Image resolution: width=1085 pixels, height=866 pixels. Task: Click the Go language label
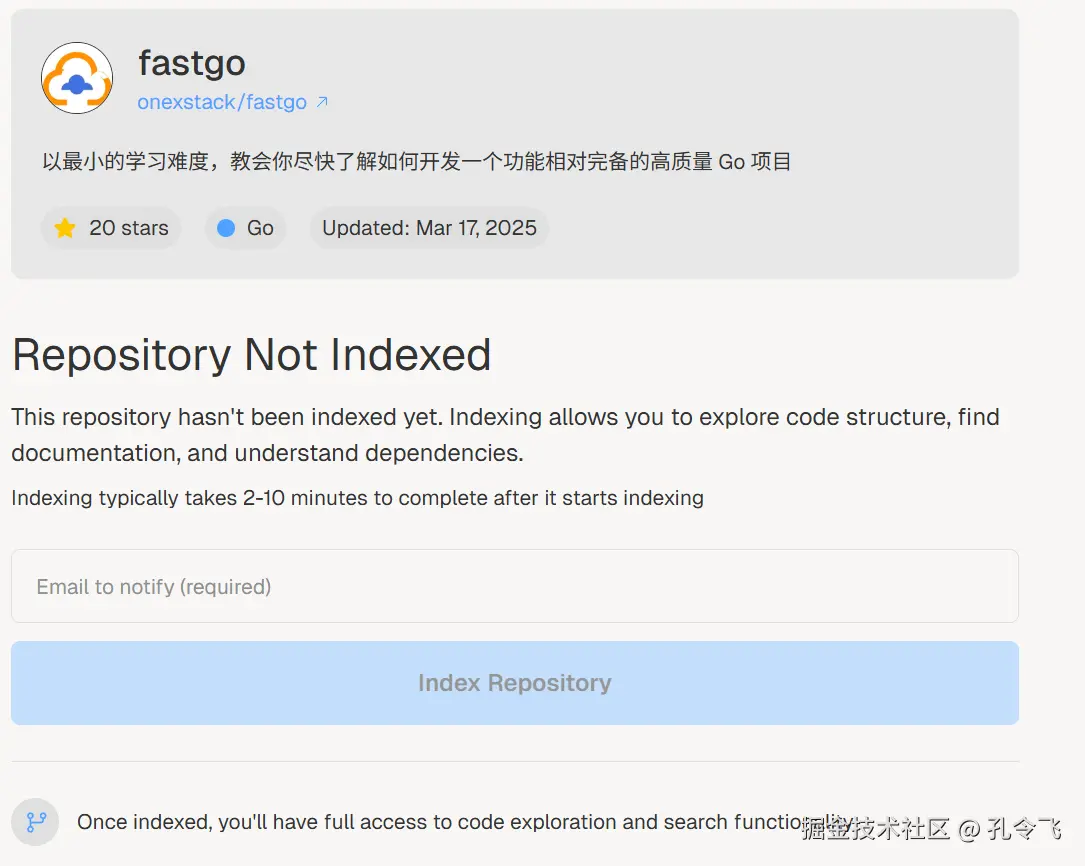260,228
